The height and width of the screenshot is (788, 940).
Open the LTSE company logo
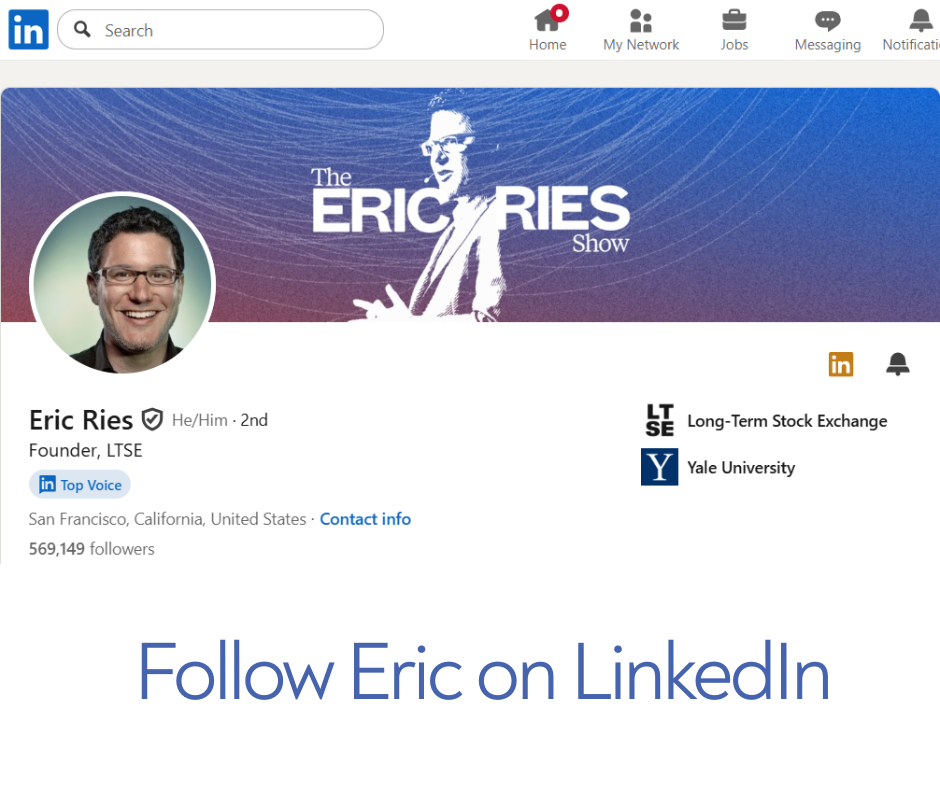pos(659,420)
